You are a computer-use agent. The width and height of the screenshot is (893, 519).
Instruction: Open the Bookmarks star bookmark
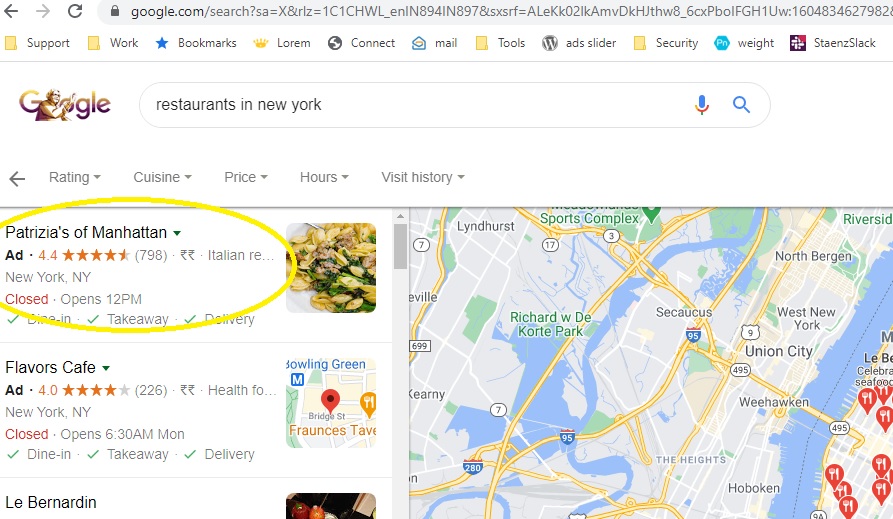[x=196, y=43]
